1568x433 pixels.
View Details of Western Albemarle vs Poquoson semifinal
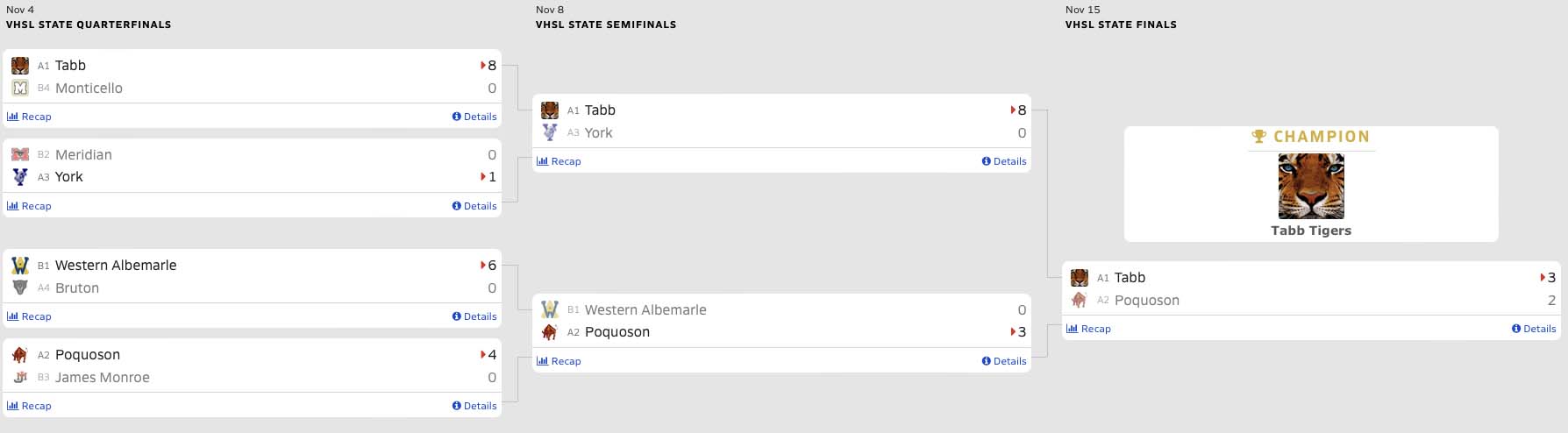point(1004,361)
